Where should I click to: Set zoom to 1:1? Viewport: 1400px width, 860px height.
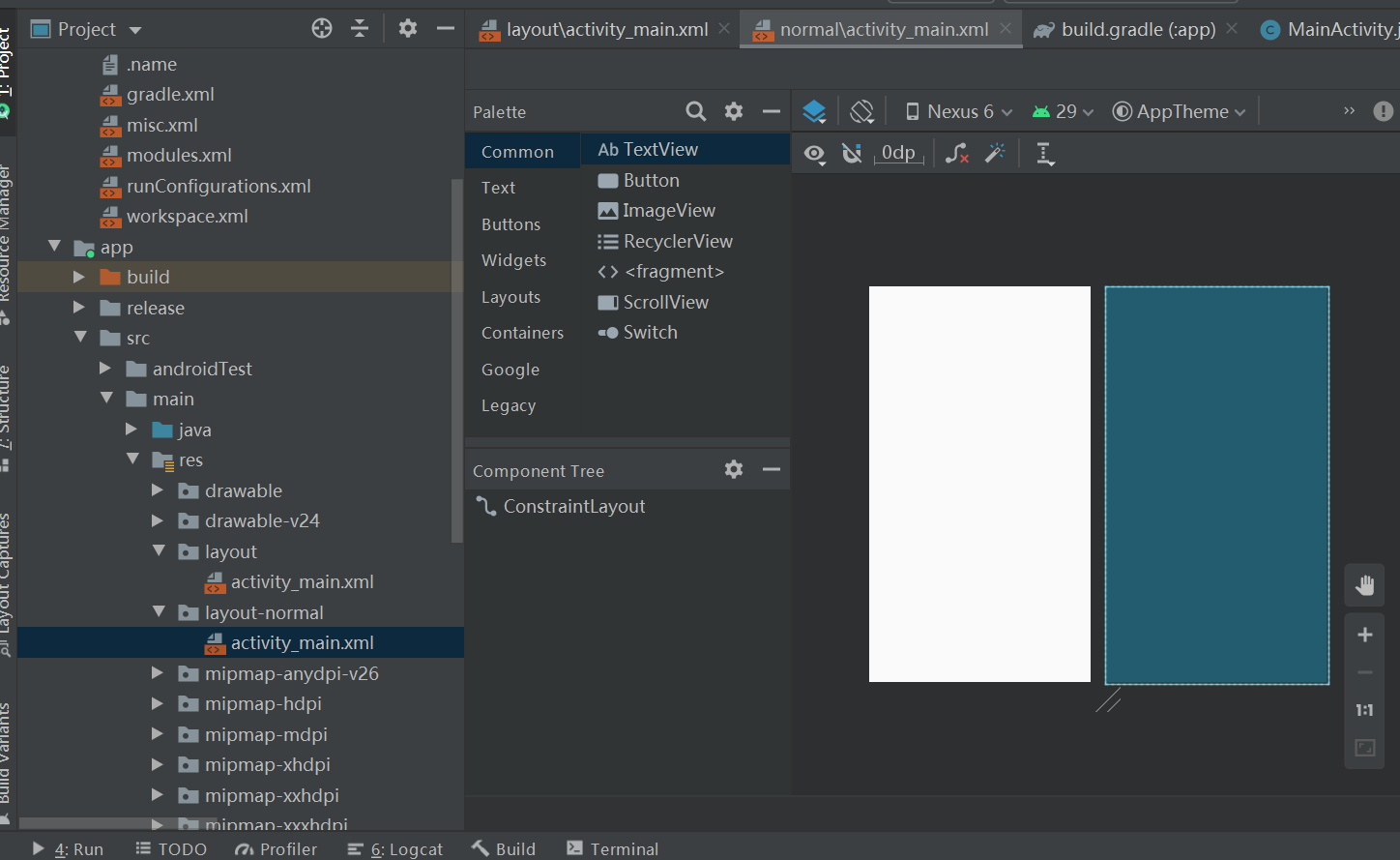click(1365, 710)
